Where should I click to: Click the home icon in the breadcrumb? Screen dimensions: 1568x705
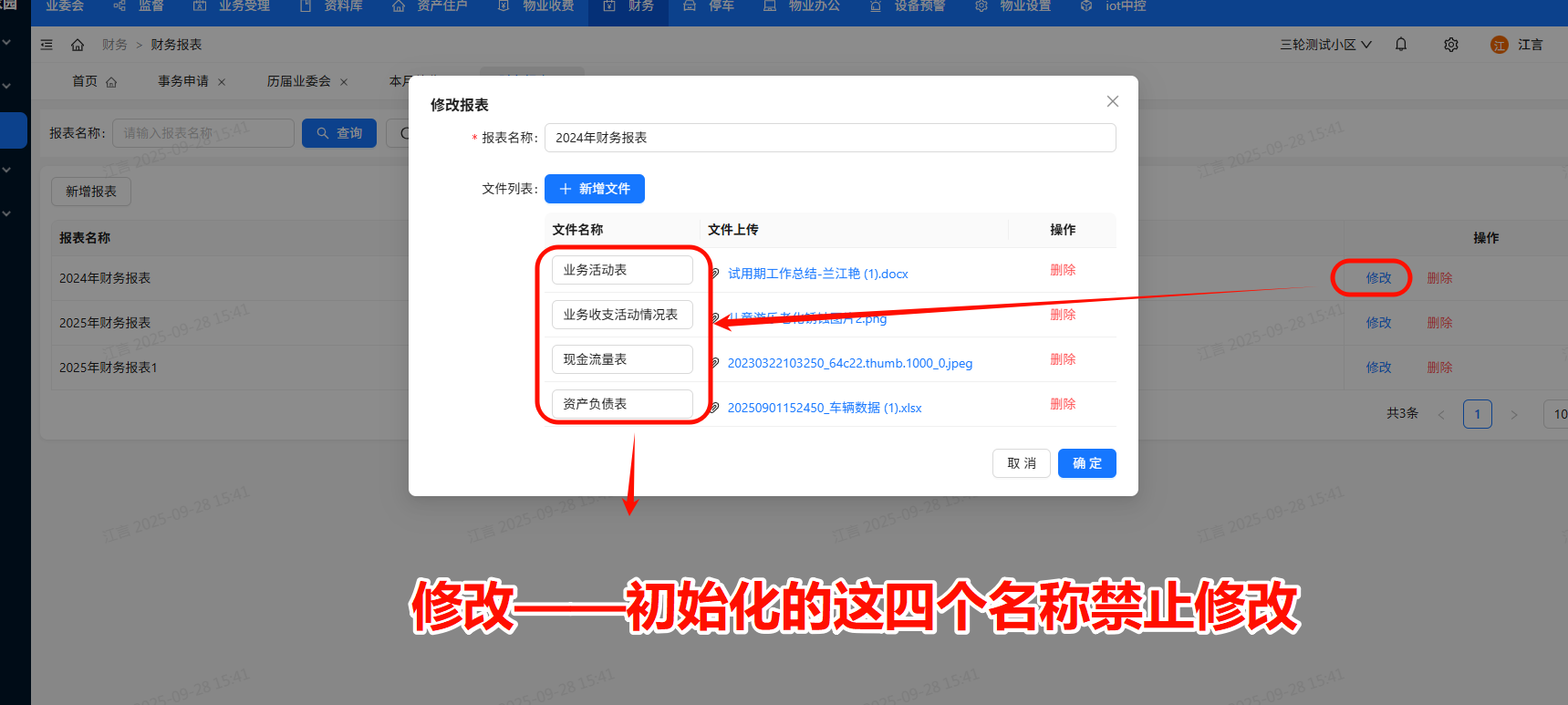pos(78,45)
